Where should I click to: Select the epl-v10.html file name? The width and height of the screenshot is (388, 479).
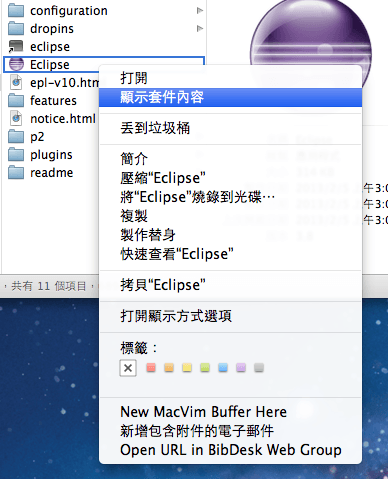(x=65, y=83)
